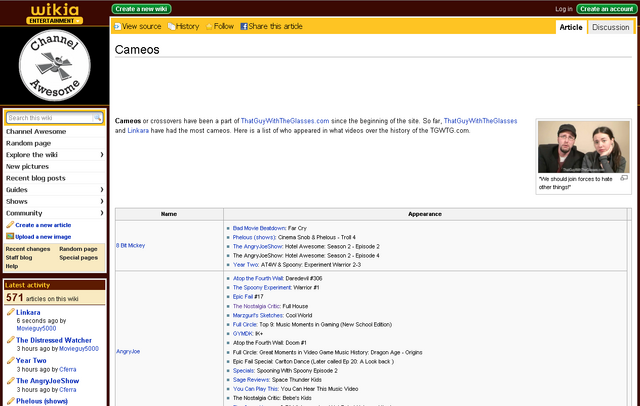640x406 pixels.
Task: Open the Staff blog link
Action: click(19, 257)
